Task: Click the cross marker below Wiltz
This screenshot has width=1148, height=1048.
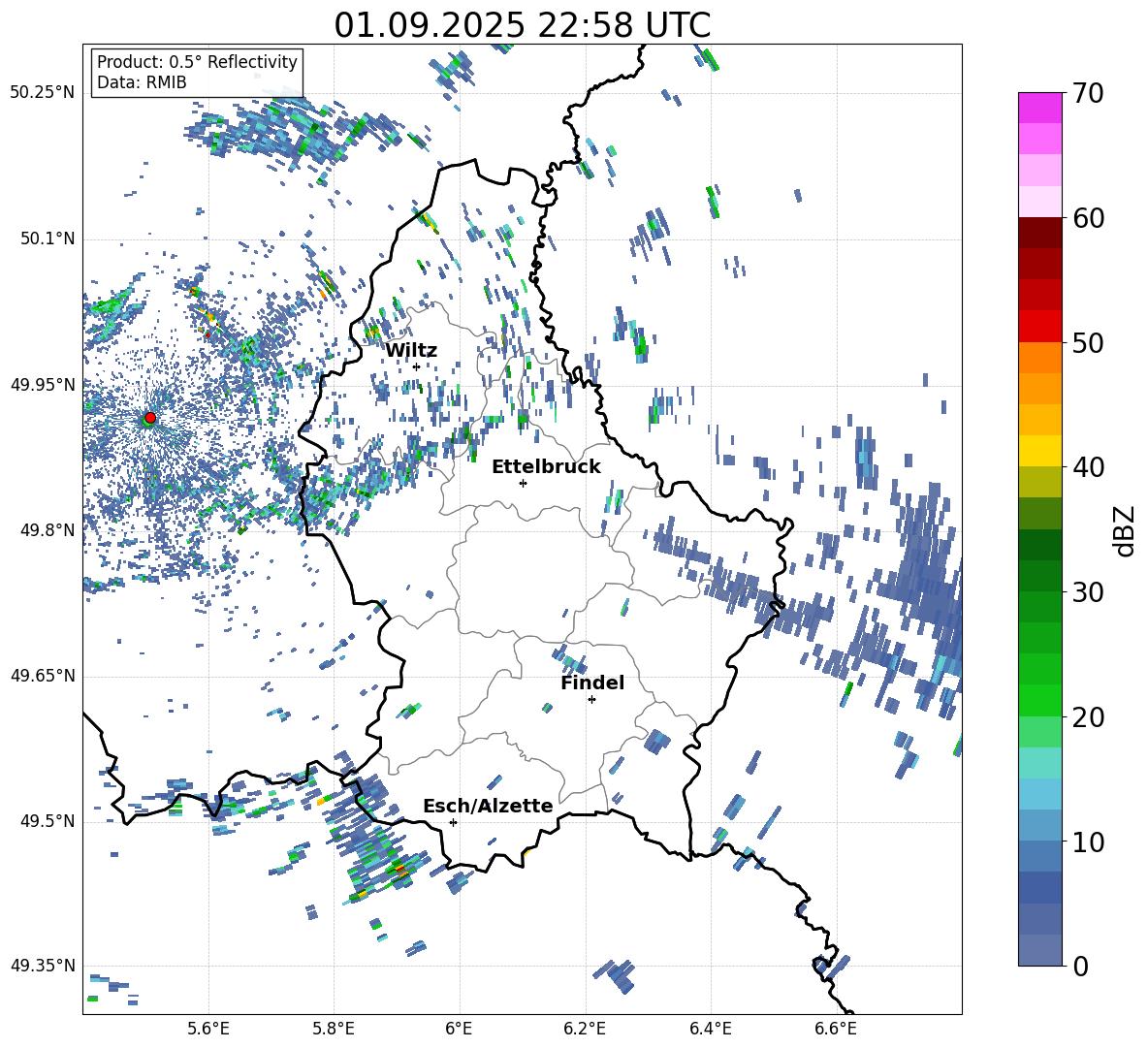Action: [416, 366]
